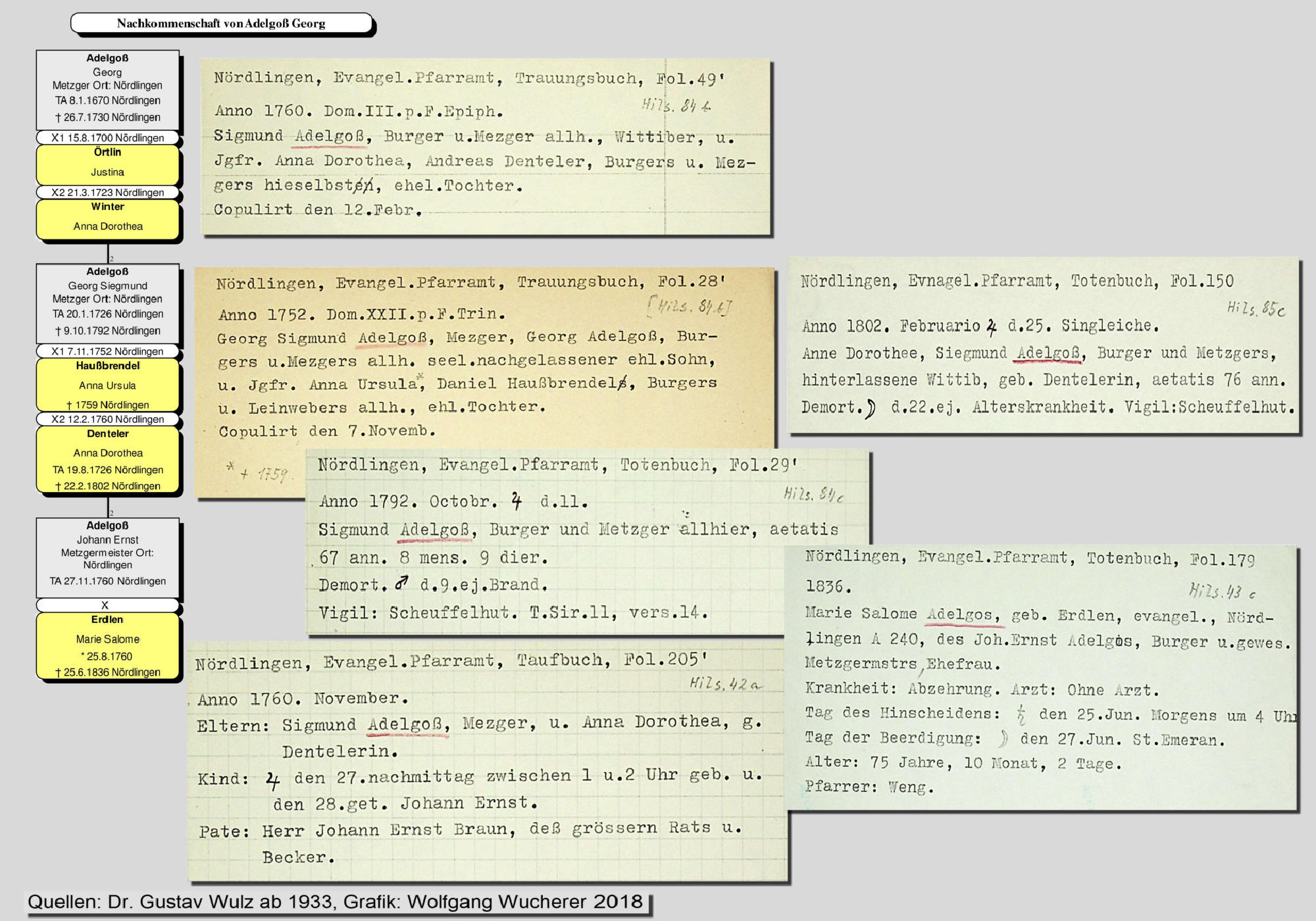Click the Erdlen Marie Salome spouse box
1316x921 pixels.
pos(107,645)
